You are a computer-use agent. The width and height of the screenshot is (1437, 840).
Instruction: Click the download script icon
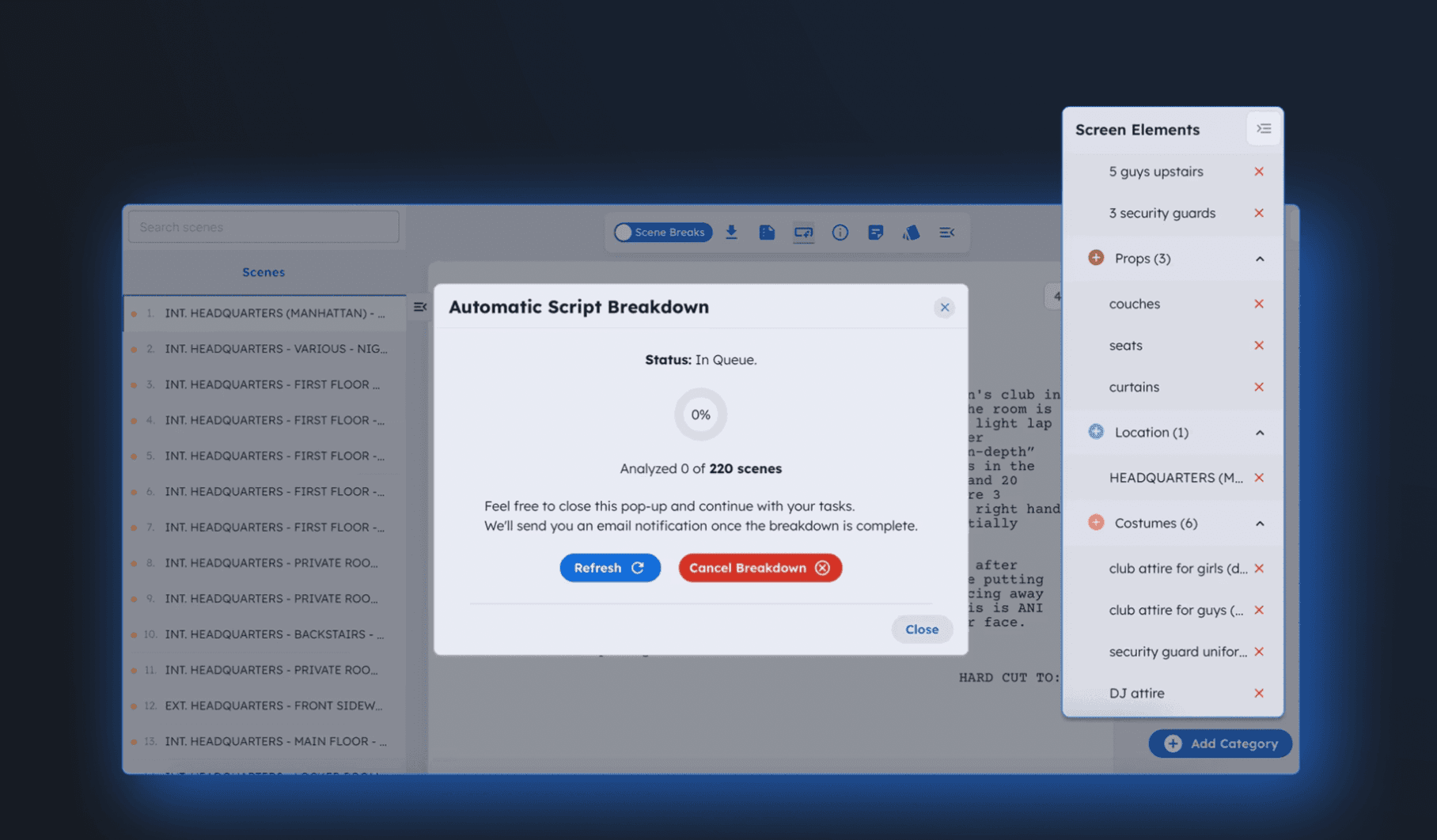tap(731, 232)
